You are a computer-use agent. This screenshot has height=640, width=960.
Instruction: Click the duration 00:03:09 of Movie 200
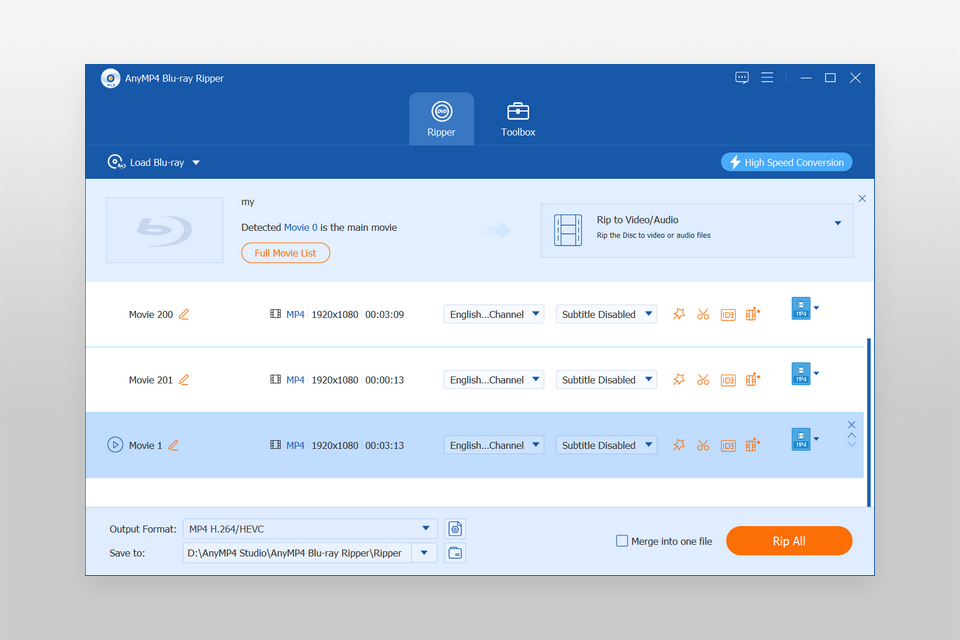point(384,314)
